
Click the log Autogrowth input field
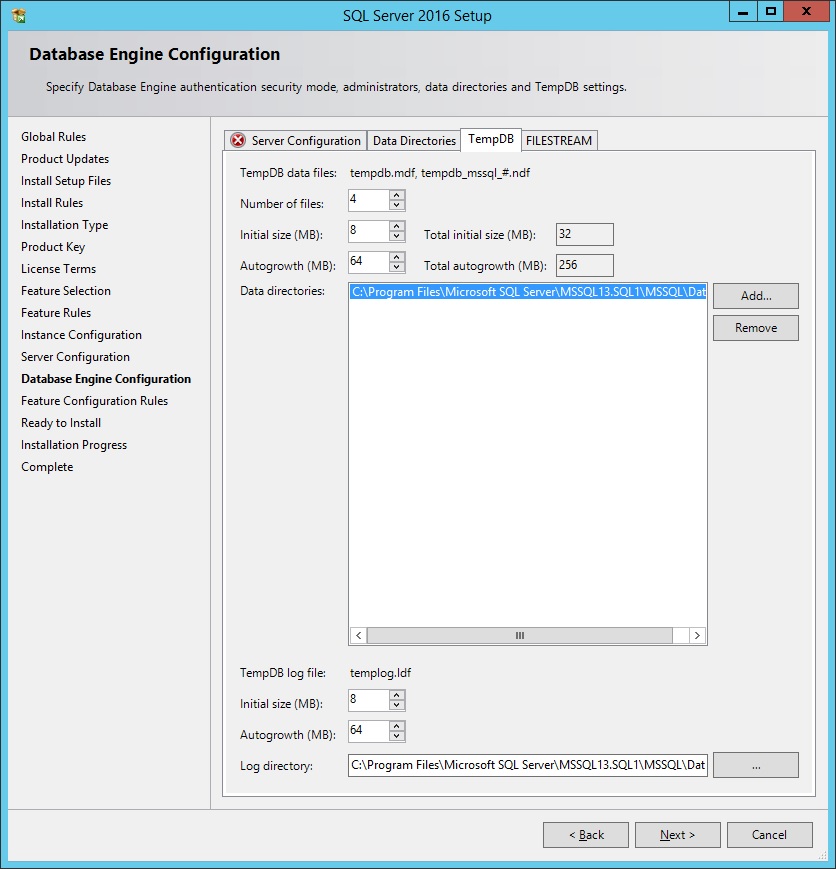point(369,731)
